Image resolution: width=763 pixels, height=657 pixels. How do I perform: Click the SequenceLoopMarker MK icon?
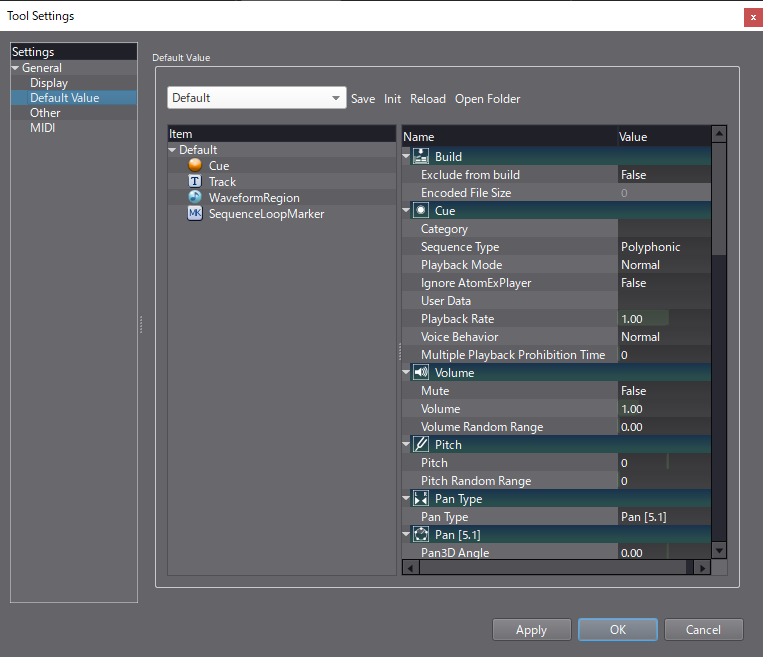195,214
